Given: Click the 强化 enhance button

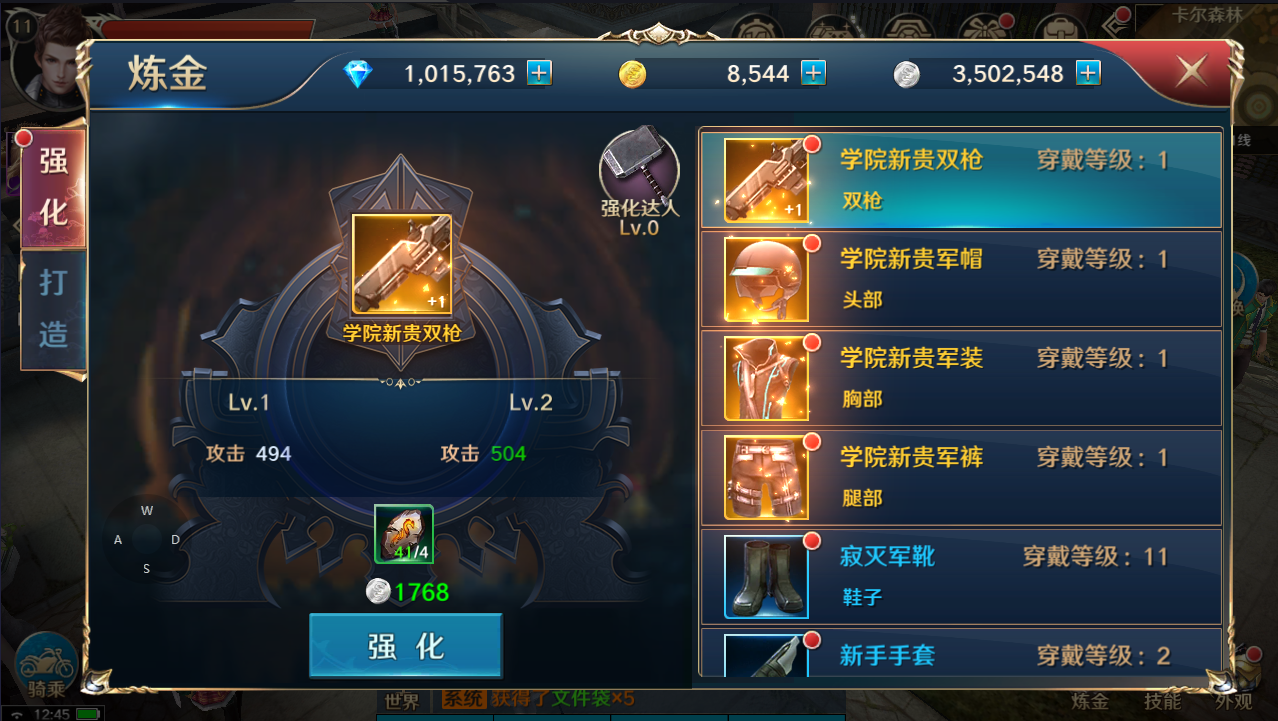Looking at the screenshot, I should coord(405,646).
